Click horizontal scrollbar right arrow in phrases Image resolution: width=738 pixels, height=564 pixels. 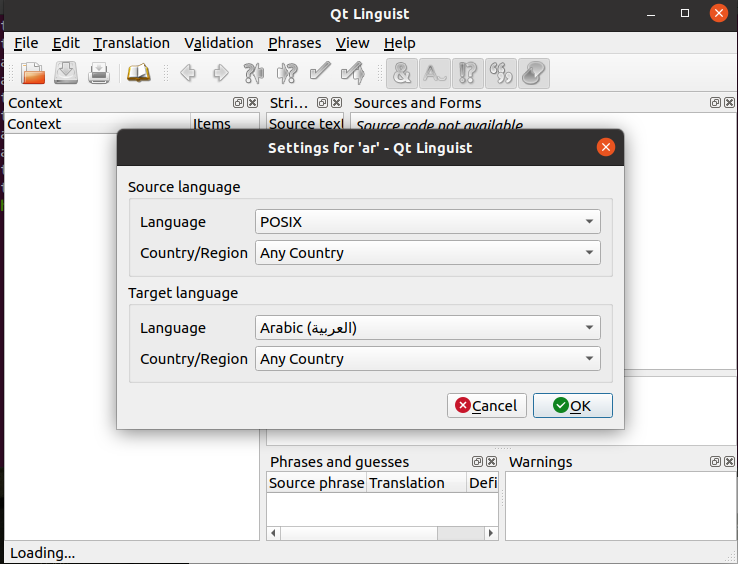[x=491, y=533]
